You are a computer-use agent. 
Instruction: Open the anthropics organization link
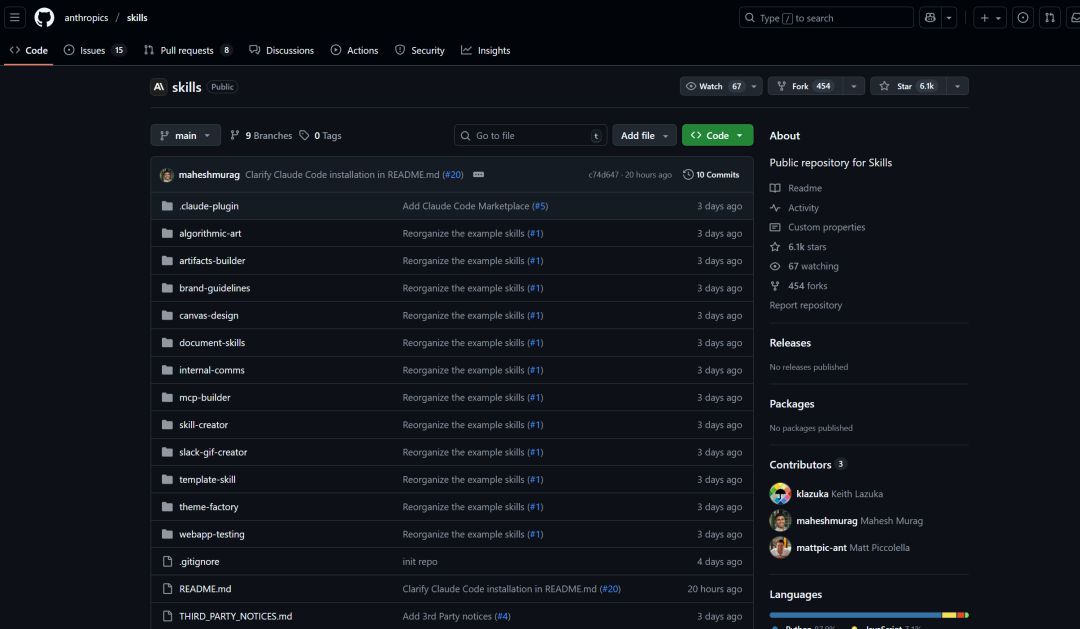coord(86,18)
